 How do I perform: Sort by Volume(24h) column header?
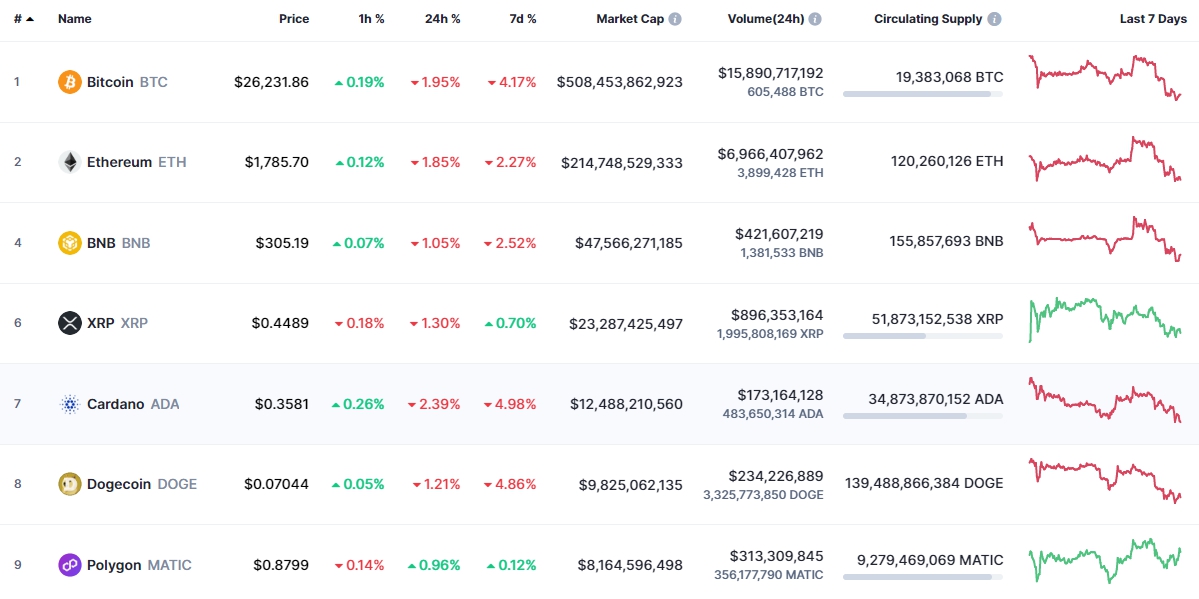tap(766, 19)
